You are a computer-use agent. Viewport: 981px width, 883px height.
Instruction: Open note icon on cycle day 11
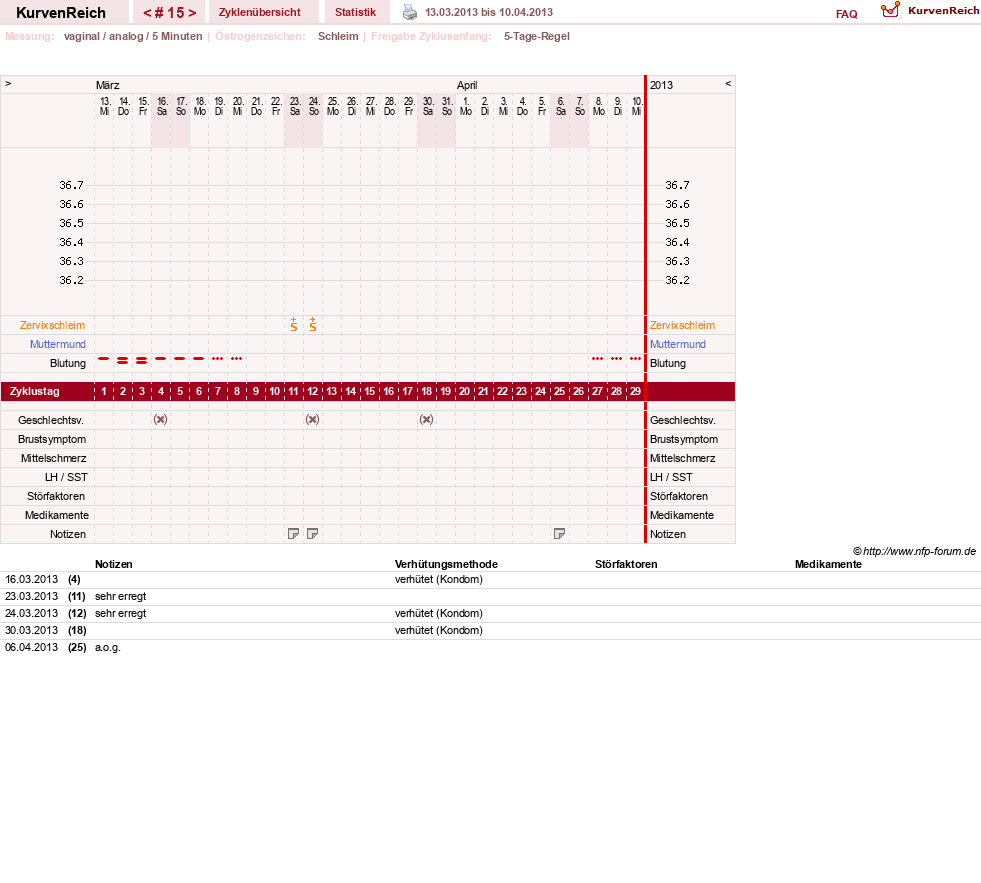point(293,534)
